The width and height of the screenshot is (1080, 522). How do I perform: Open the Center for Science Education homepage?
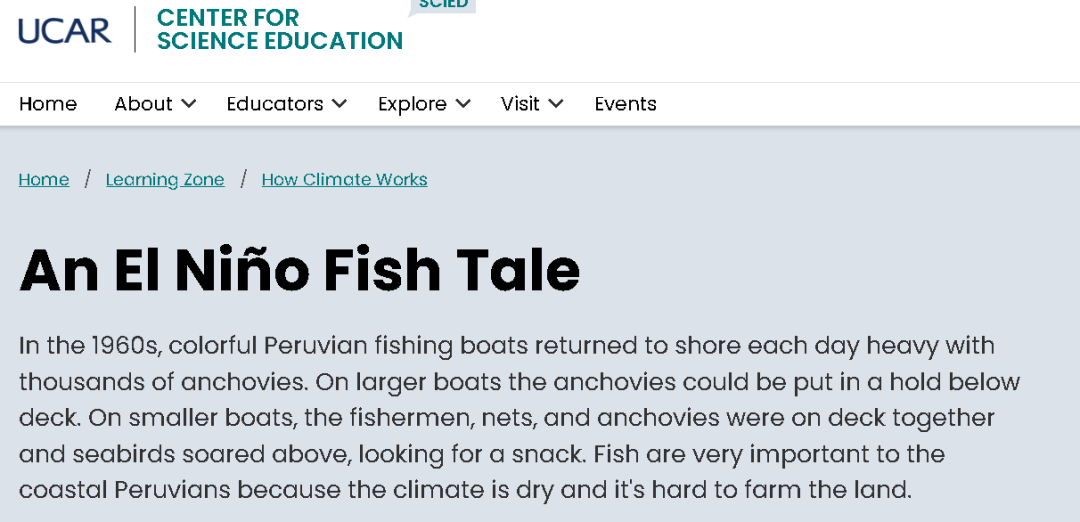pyautogui.click(x=280, y=29)
